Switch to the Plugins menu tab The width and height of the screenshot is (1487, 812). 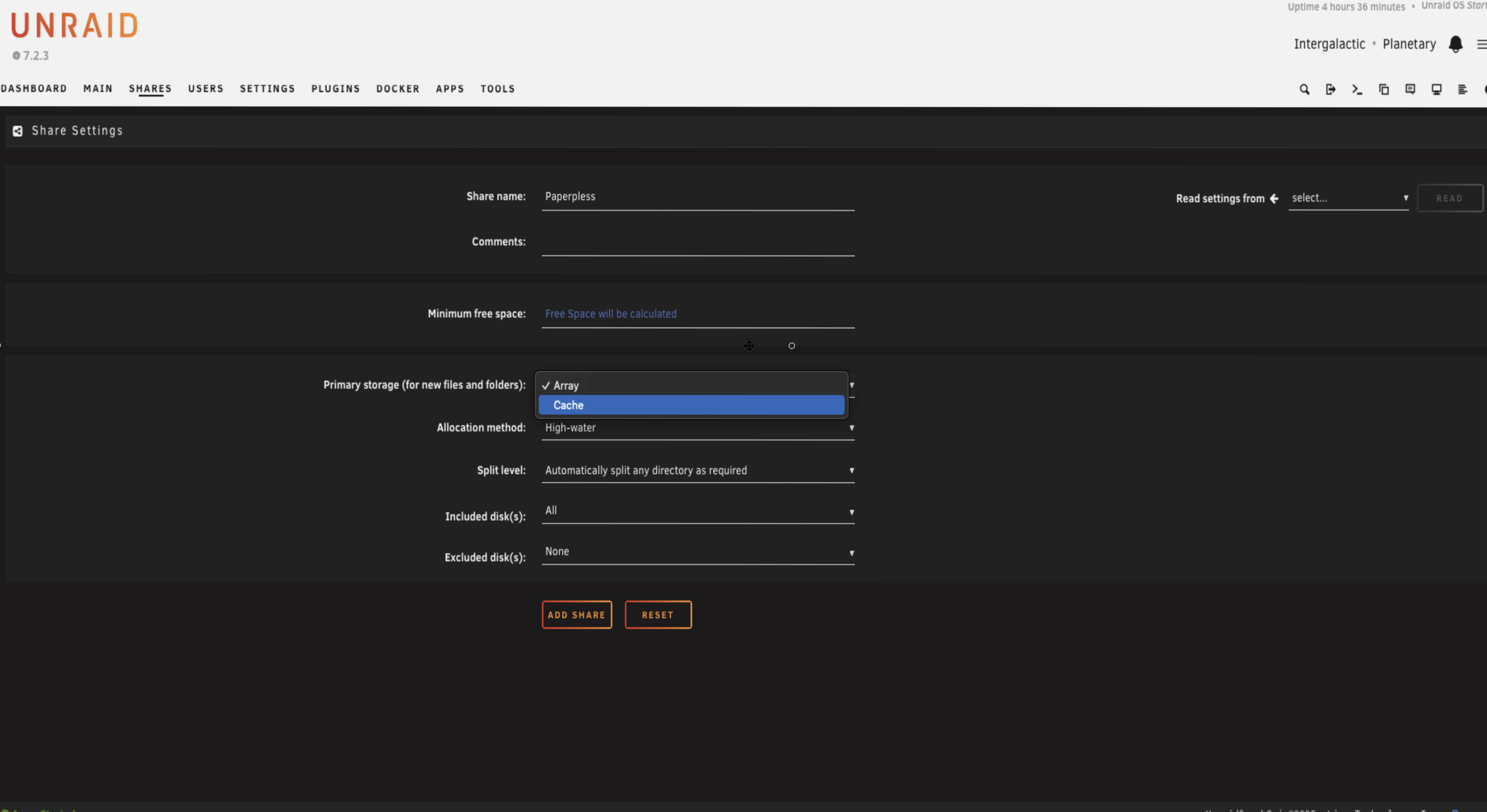point(336,89)
